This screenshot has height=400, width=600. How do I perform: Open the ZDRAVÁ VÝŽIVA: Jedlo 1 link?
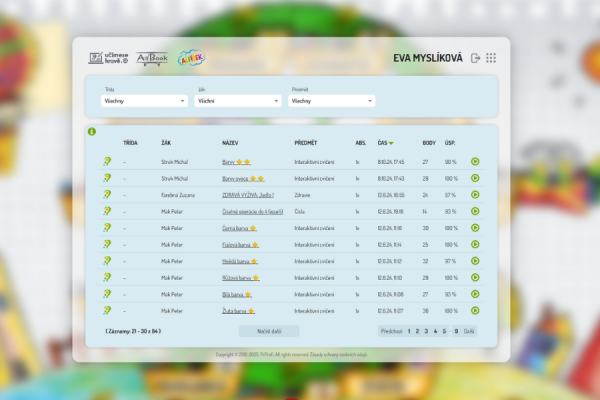point(248,195)
